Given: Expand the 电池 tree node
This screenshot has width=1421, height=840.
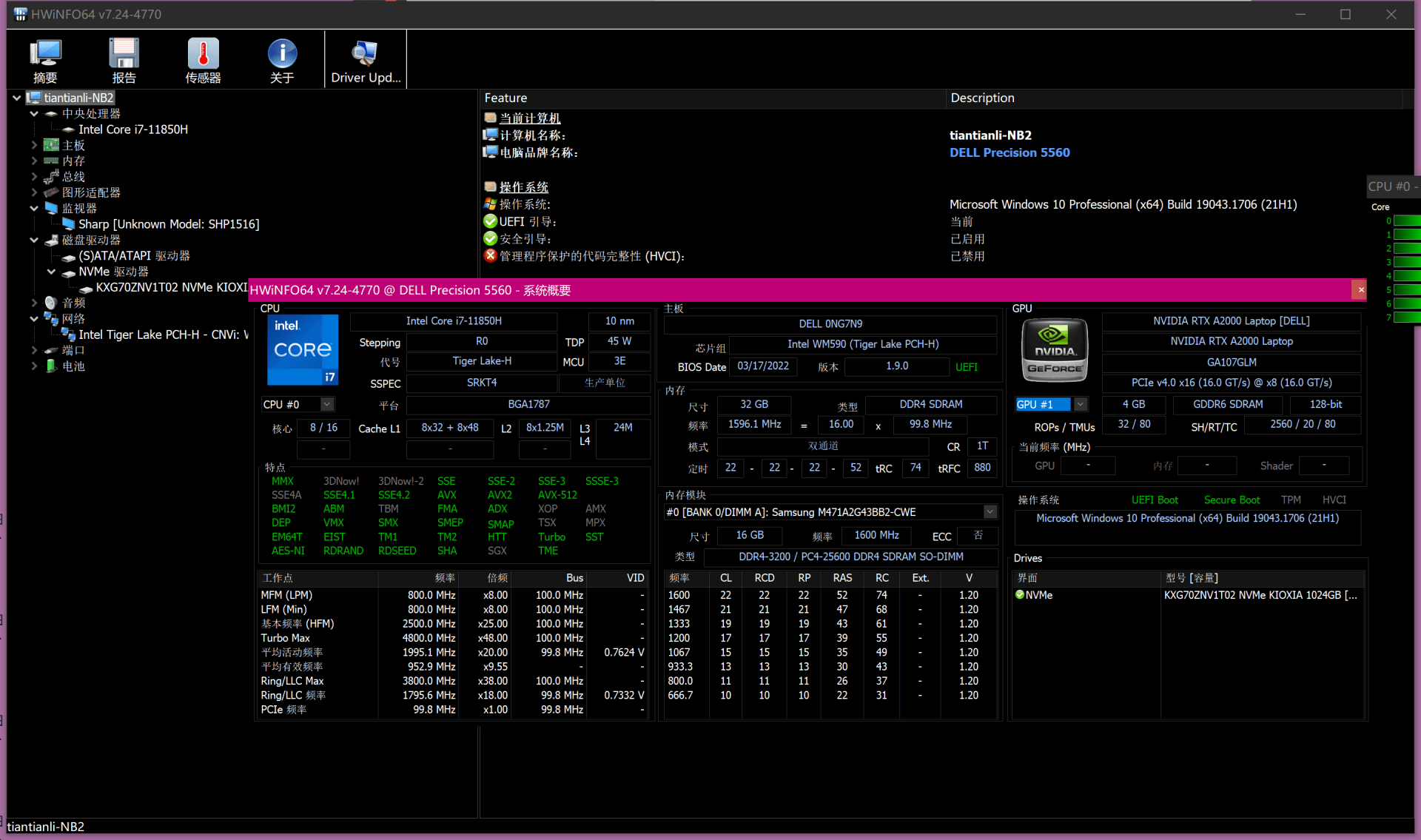Looking at the screenshot, I should coord(34,366).
